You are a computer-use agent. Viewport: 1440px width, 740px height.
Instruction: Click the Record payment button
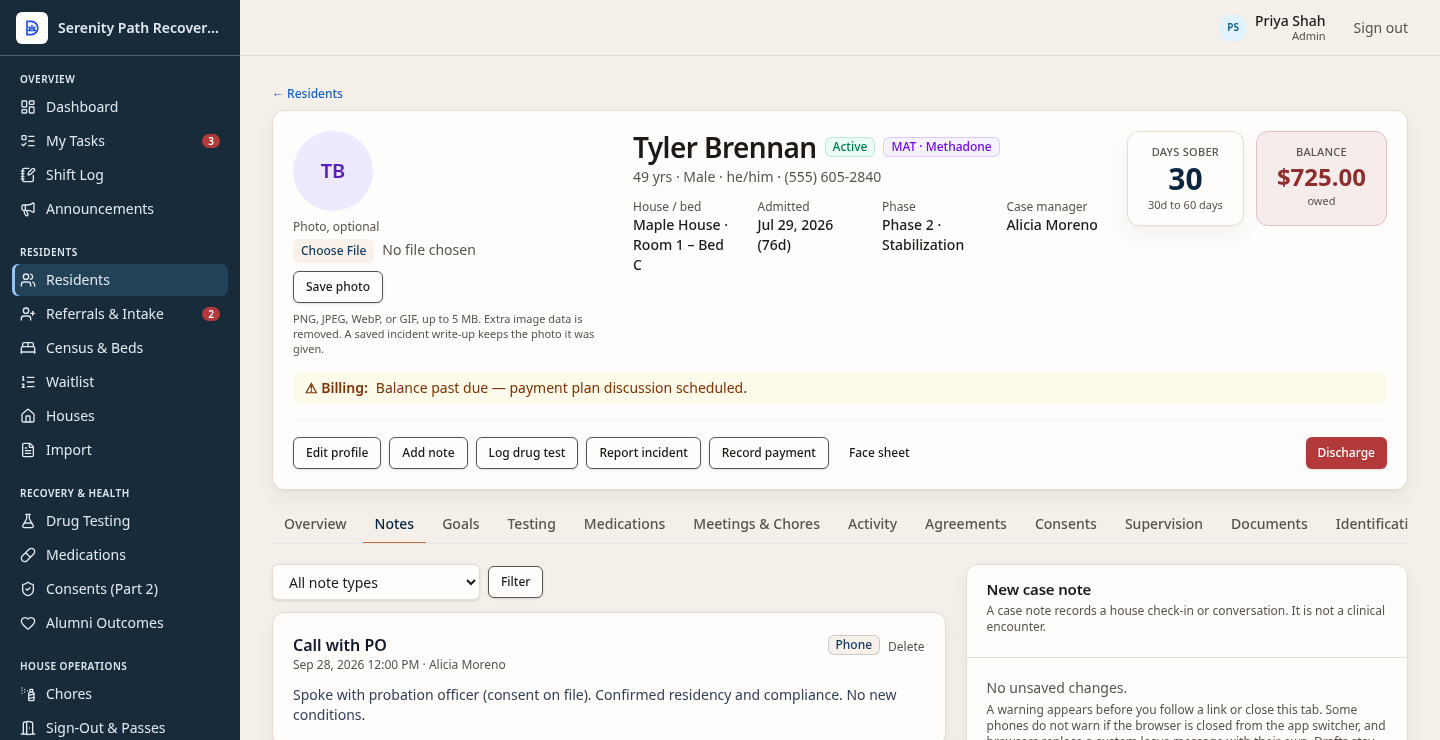(769, 453)
